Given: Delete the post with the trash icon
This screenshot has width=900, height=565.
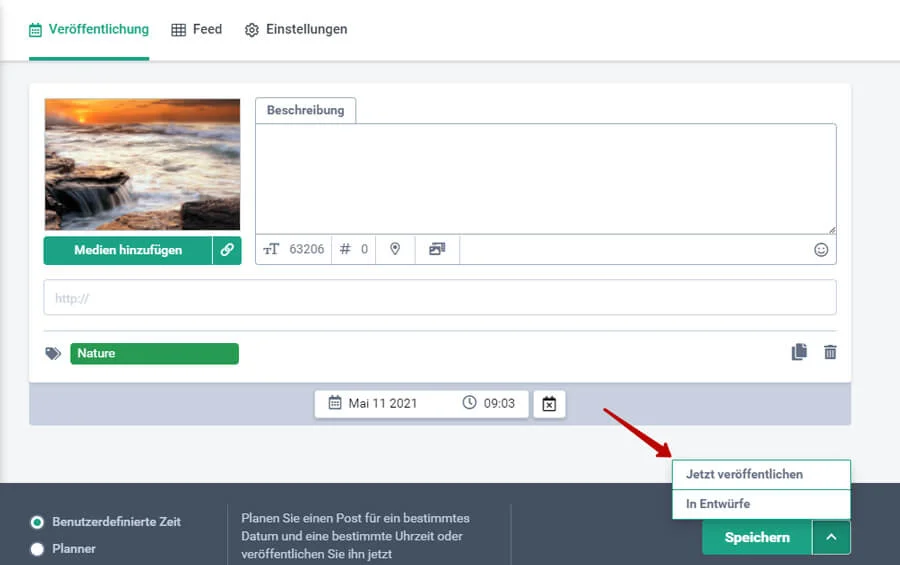Looking at the screenshot, I should click(x=830, y=352).
